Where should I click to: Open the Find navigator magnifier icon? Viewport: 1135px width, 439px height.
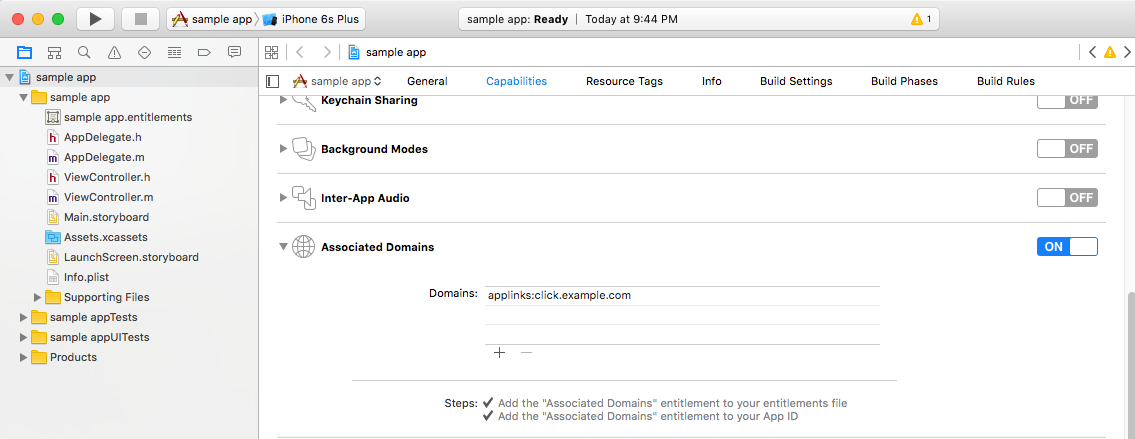click(x=84, y=52)
